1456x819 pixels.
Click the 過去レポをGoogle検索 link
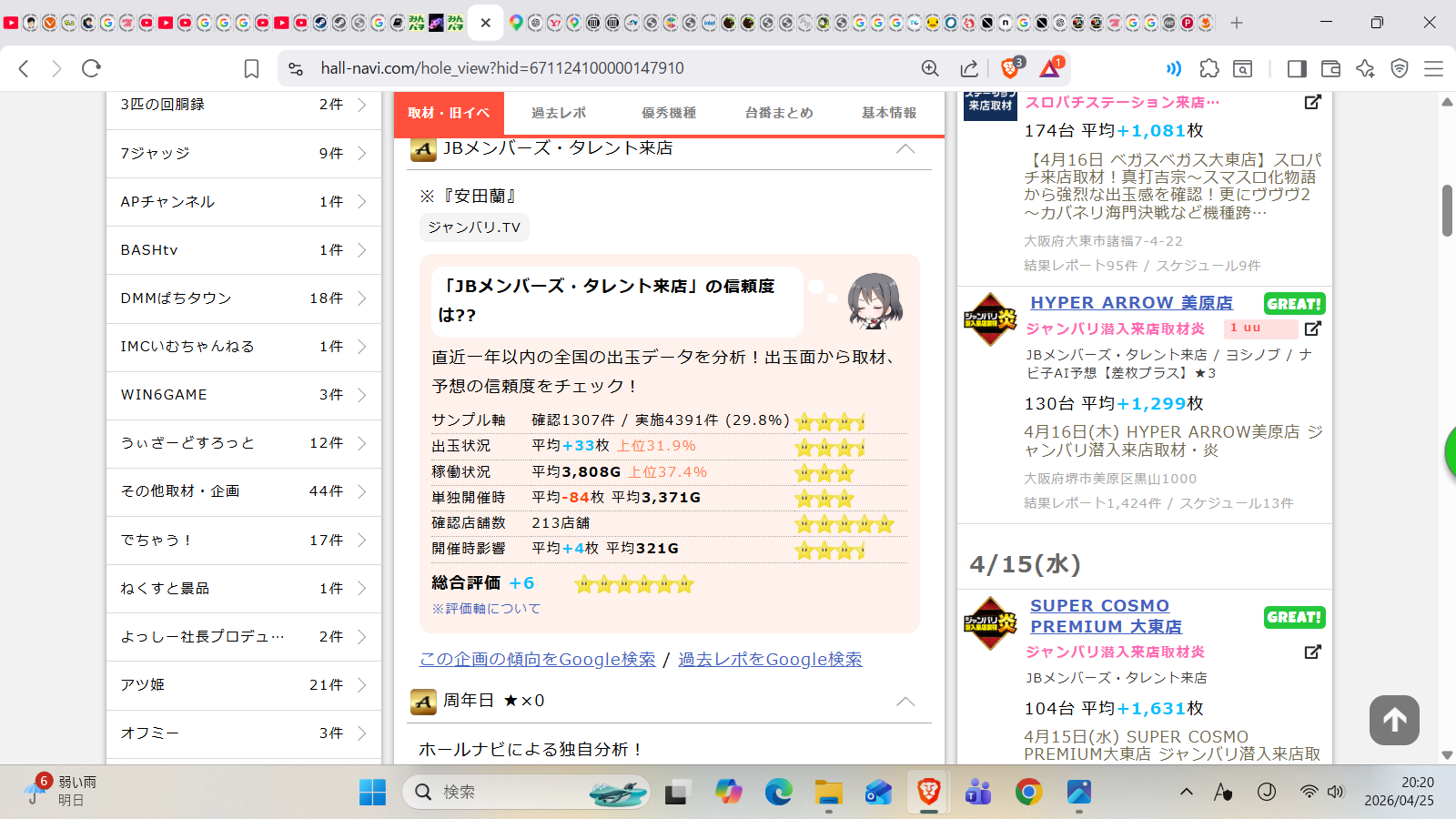pos(770,659)
